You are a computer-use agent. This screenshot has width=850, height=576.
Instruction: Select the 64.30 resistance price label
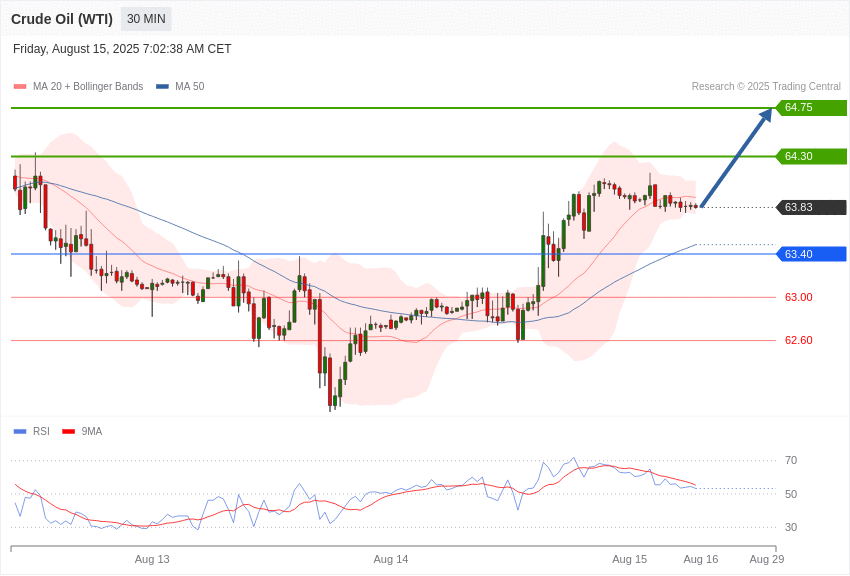812,156
